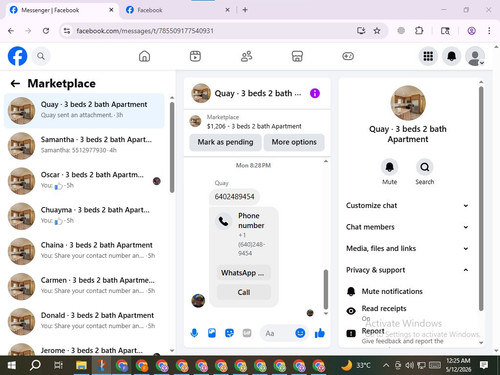Click the Call button in message
Viewport: 500px width, 375px height.
(x=244, y=292)
